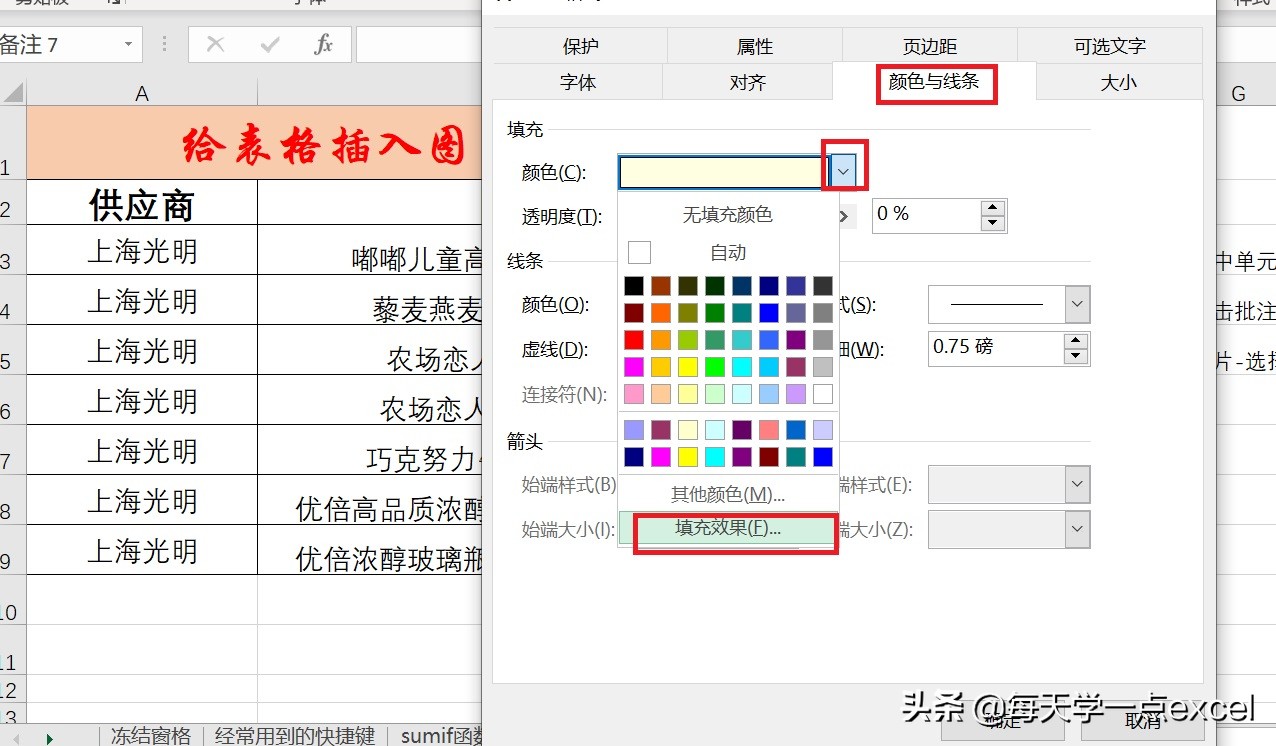Pick the bright red color swatch
Viewport: 1276px width, 746px height.
[633, 340]
